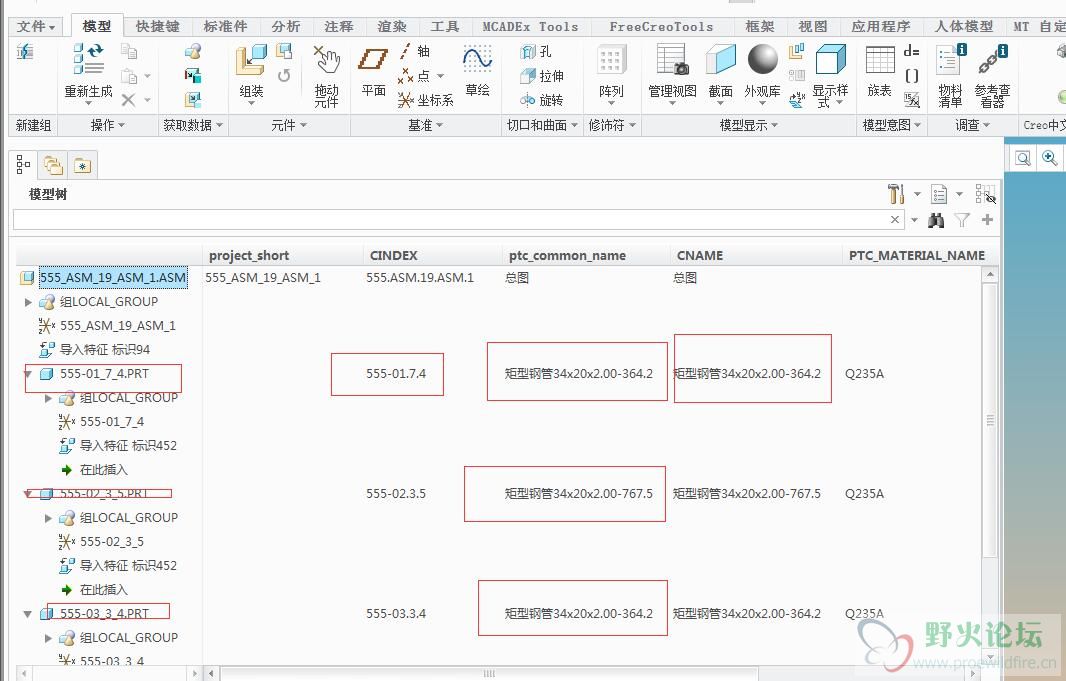This screenshot has height=681, width=1066.
Task: Open the 模型意图 group dropdown
Action: 891,125
